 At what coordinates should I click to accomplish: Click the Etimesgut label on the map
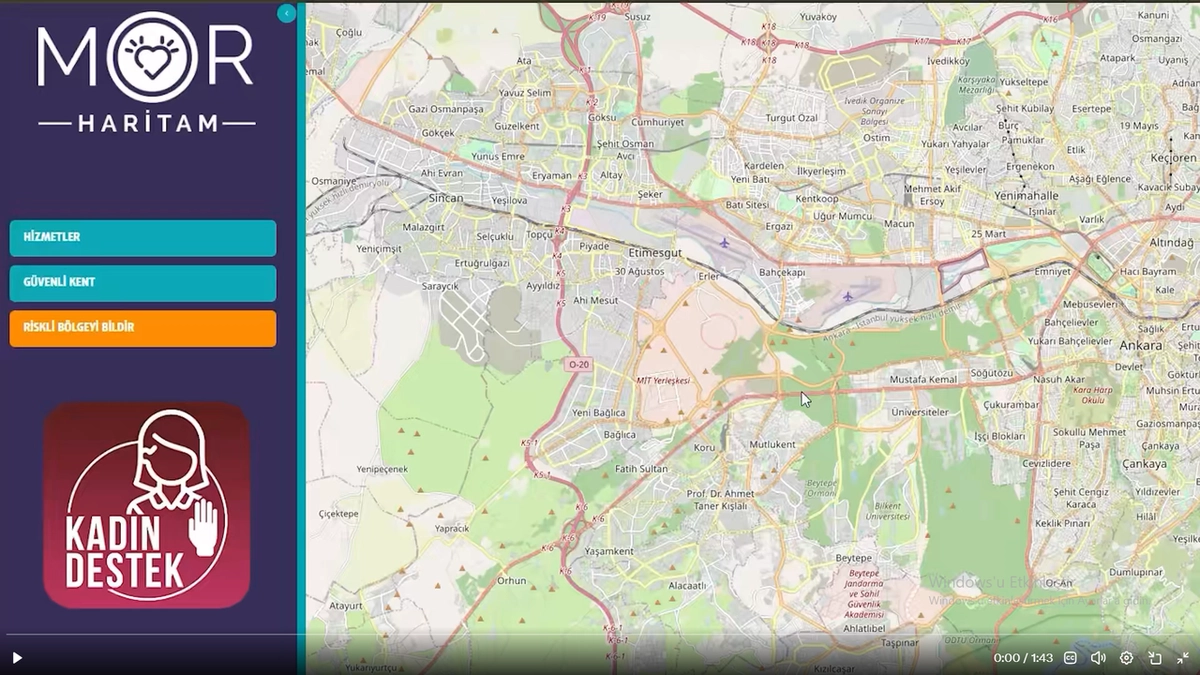(x=655, y=253)
